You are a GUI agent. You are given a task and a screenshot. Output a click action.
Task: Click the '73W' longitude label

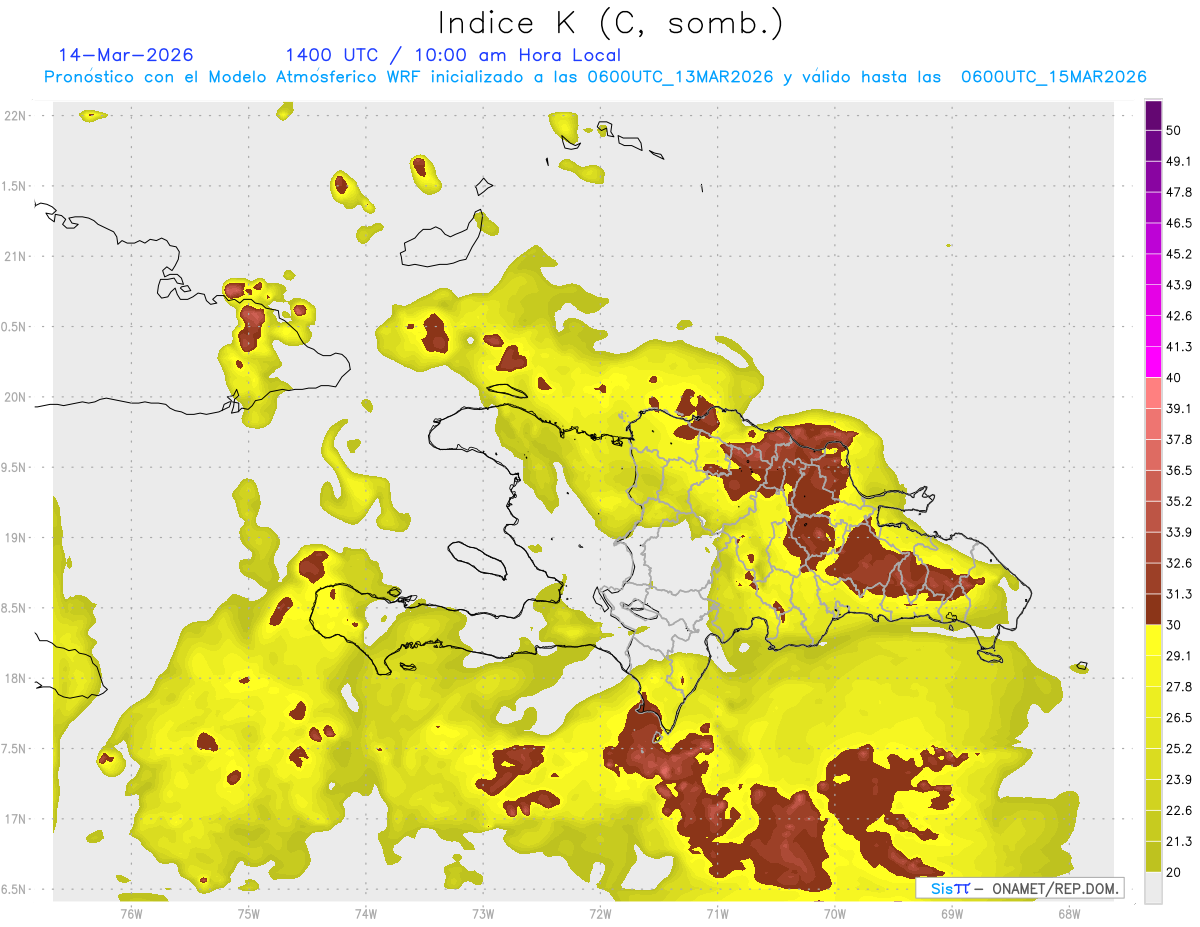483,913
